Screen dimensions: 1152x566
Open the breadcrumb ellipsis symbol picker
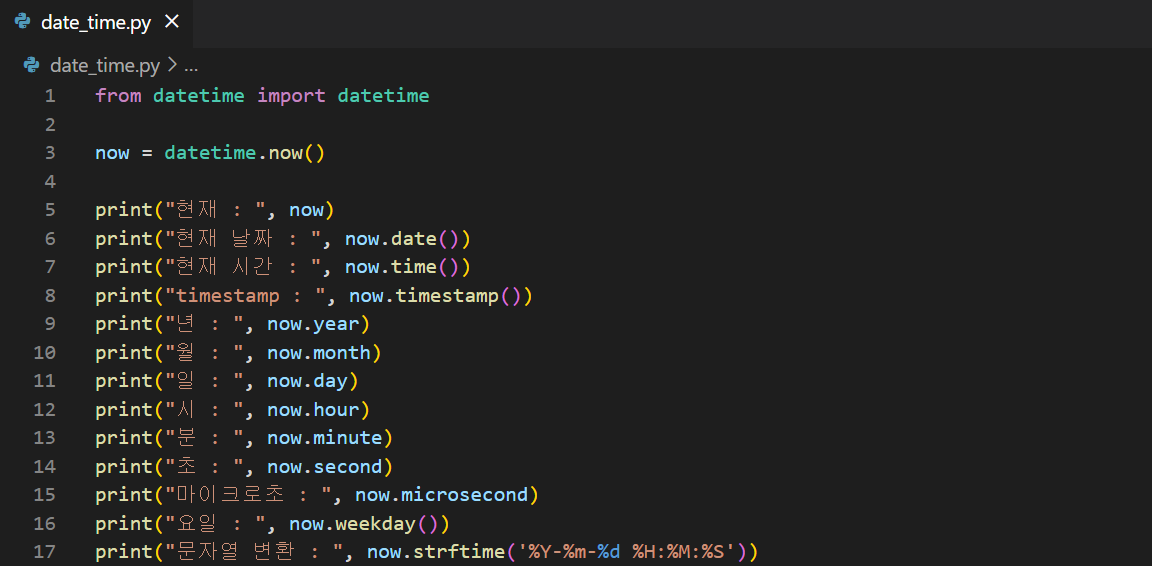[191, 65]
